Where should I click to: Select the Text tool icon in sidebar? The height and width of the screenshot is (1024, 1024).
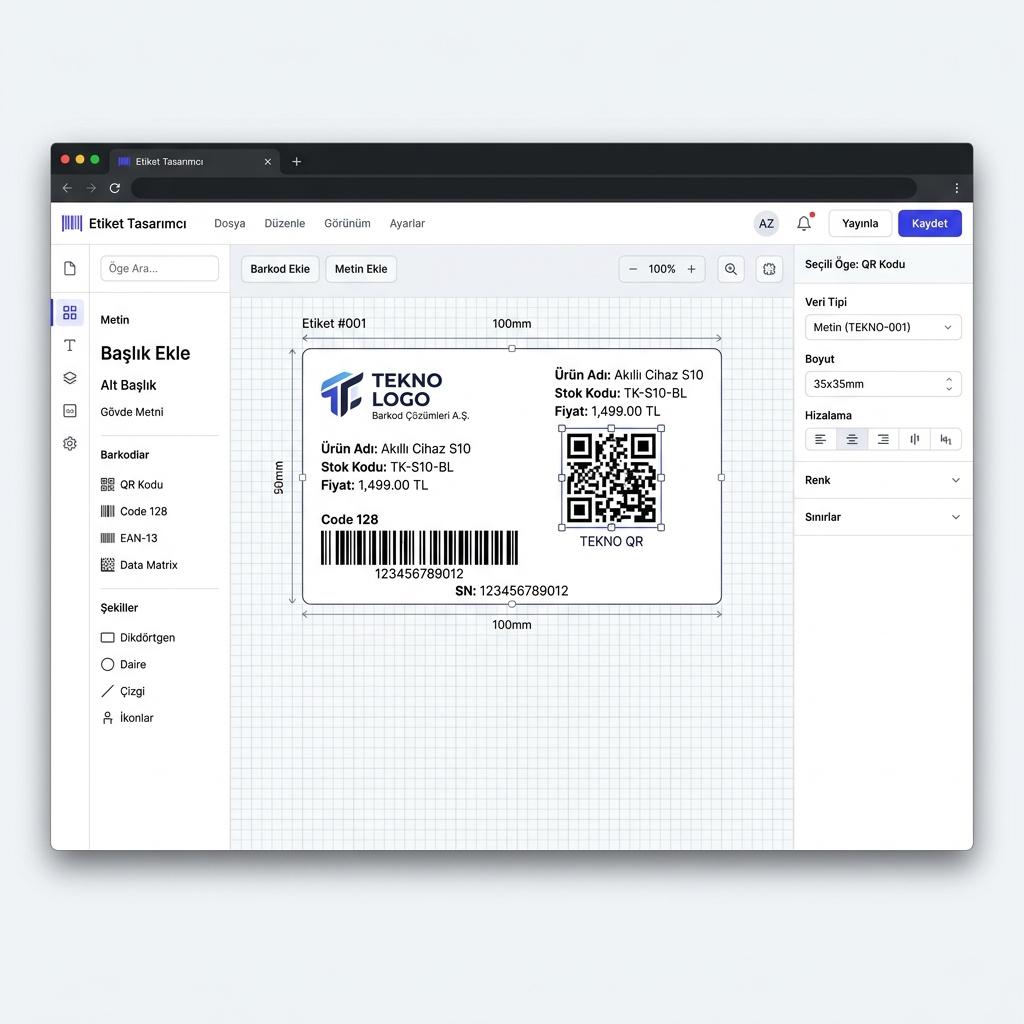tap(70, 345)
